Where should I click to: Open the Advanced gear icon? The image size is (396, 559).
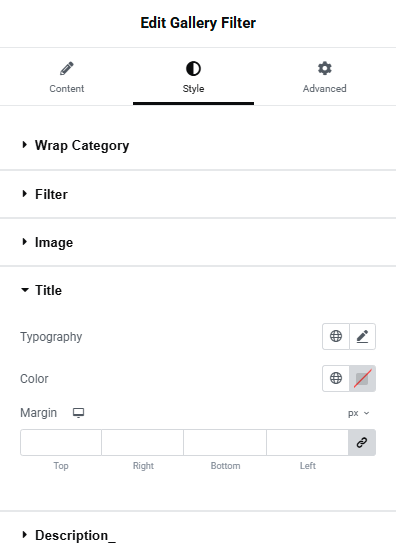324,68
